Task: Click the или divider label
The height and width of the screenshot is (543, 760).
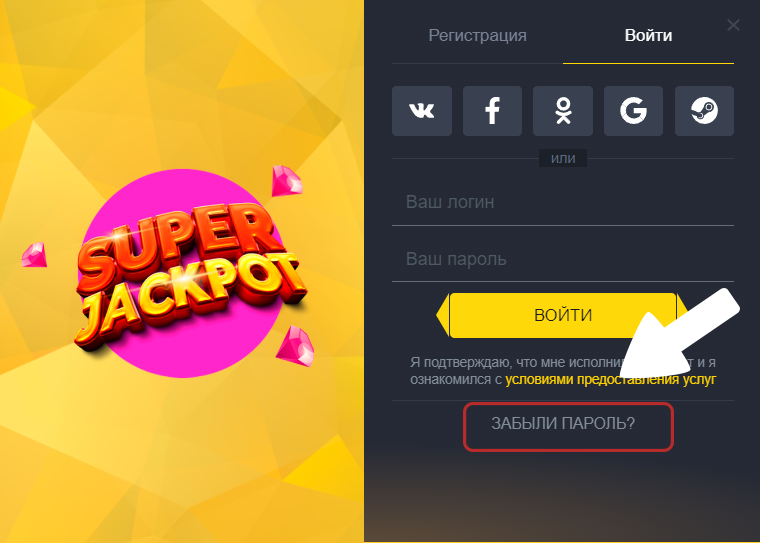Action: [x=563, y=159]
